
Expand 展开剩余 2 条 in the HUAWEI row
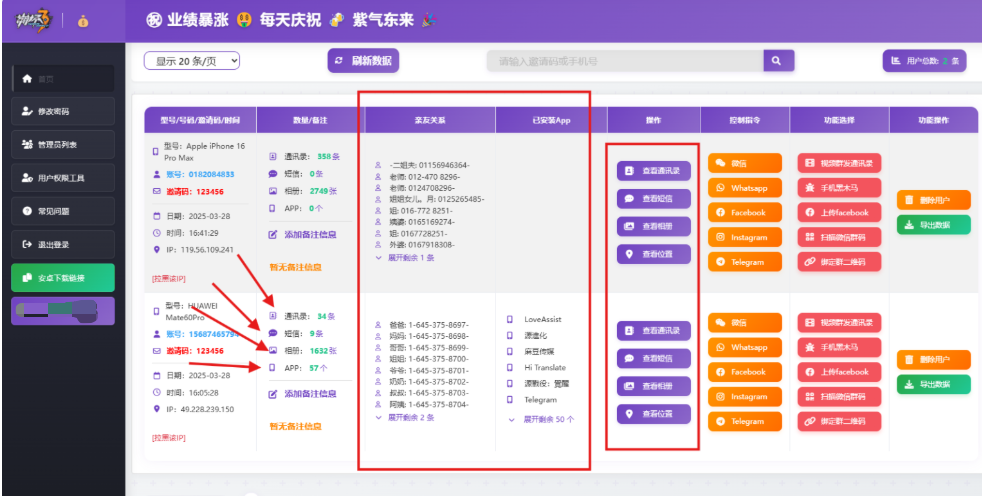coord(405,417)
